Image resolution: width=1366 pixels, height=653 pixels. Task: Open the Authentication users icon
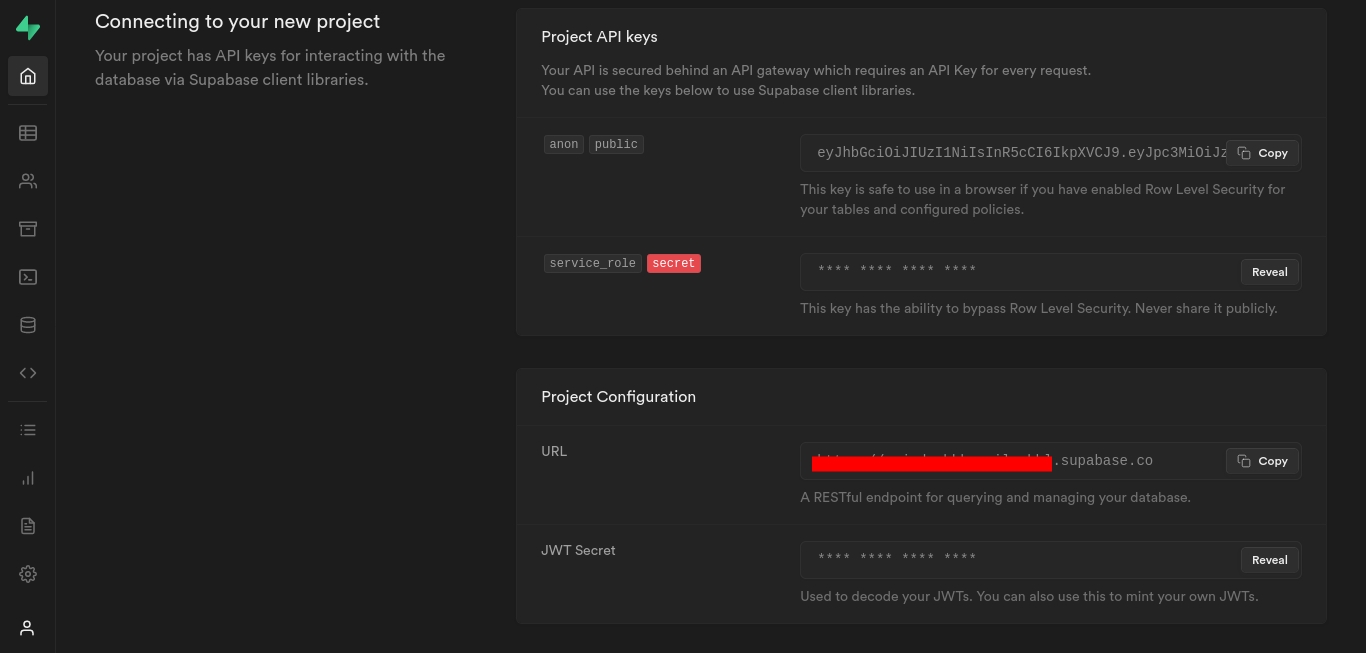28,181
